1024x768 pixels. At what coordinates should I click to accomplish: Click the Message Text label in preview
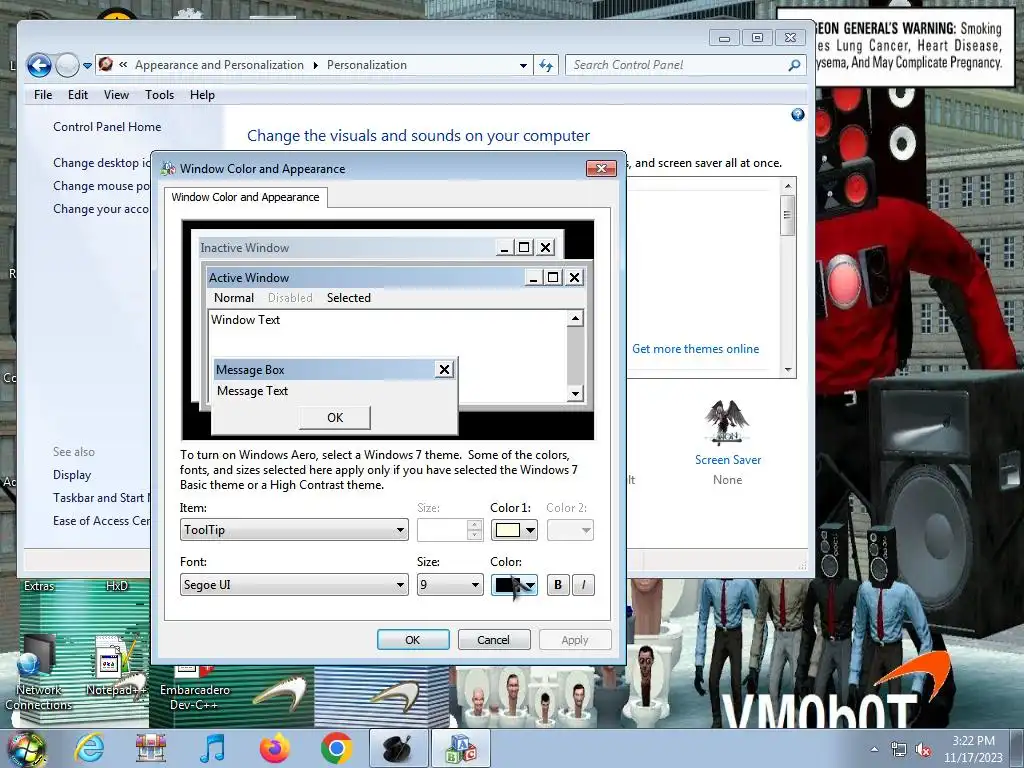point(252,391)
